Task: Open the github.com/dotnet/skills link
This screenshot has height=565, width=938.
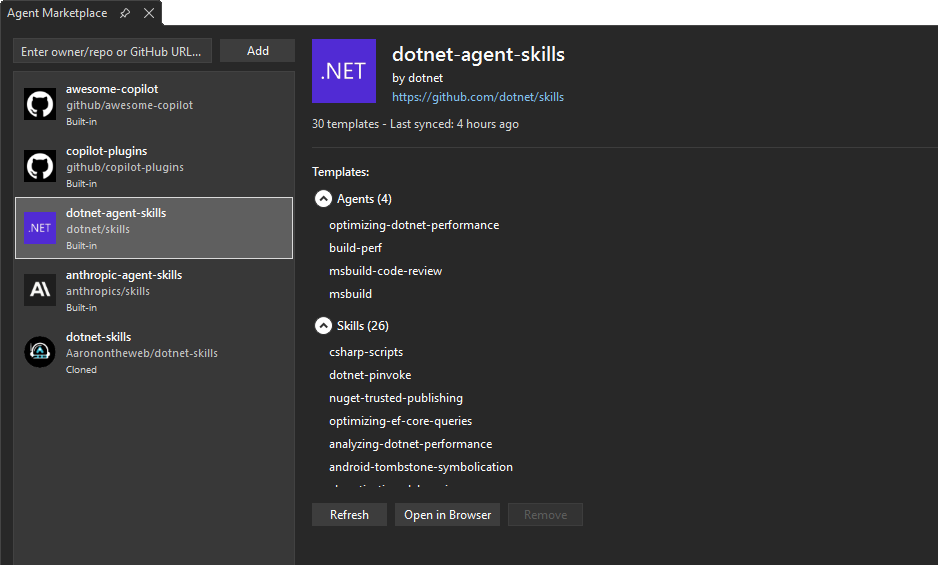Action: [x=478, y=97]
